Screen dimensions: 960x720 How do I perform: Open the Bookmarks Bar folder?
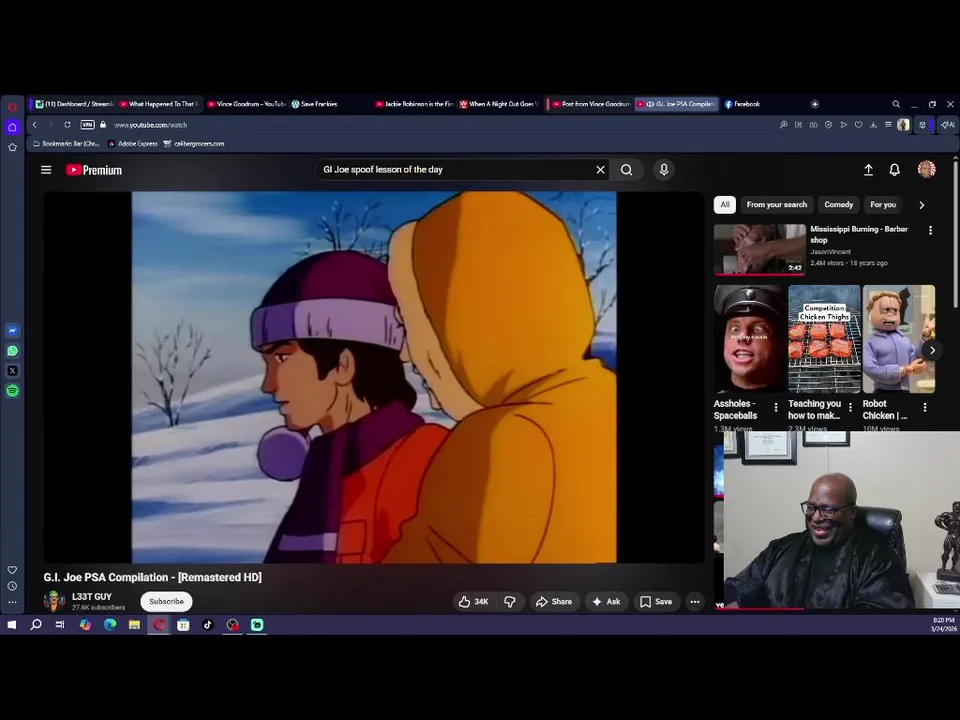[66, 144]
